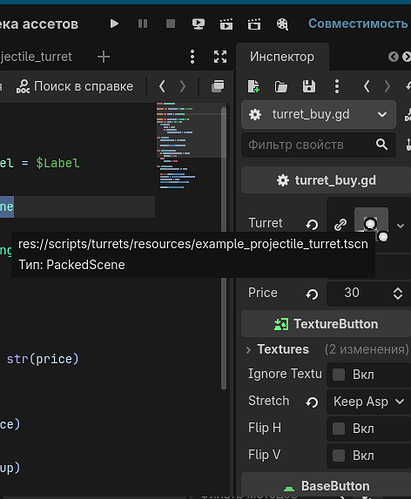Click the Price value field 30

coord(352,293)
